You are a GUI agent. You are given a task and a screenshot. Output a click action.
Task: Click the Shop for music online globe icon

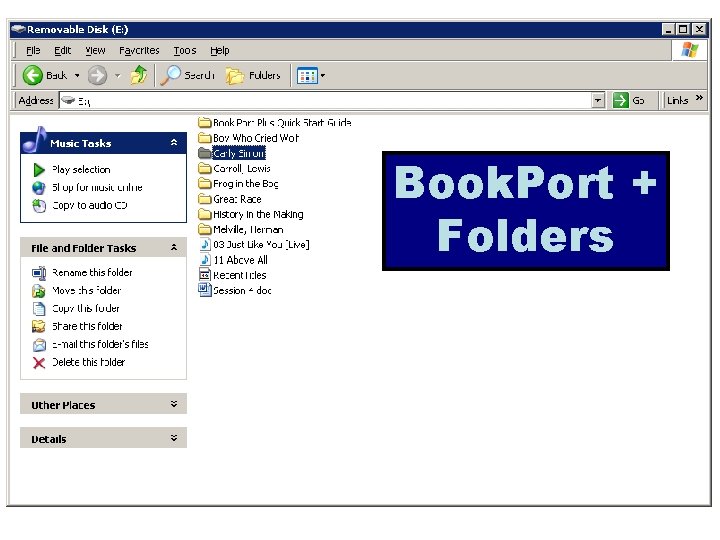coord(39,188)
